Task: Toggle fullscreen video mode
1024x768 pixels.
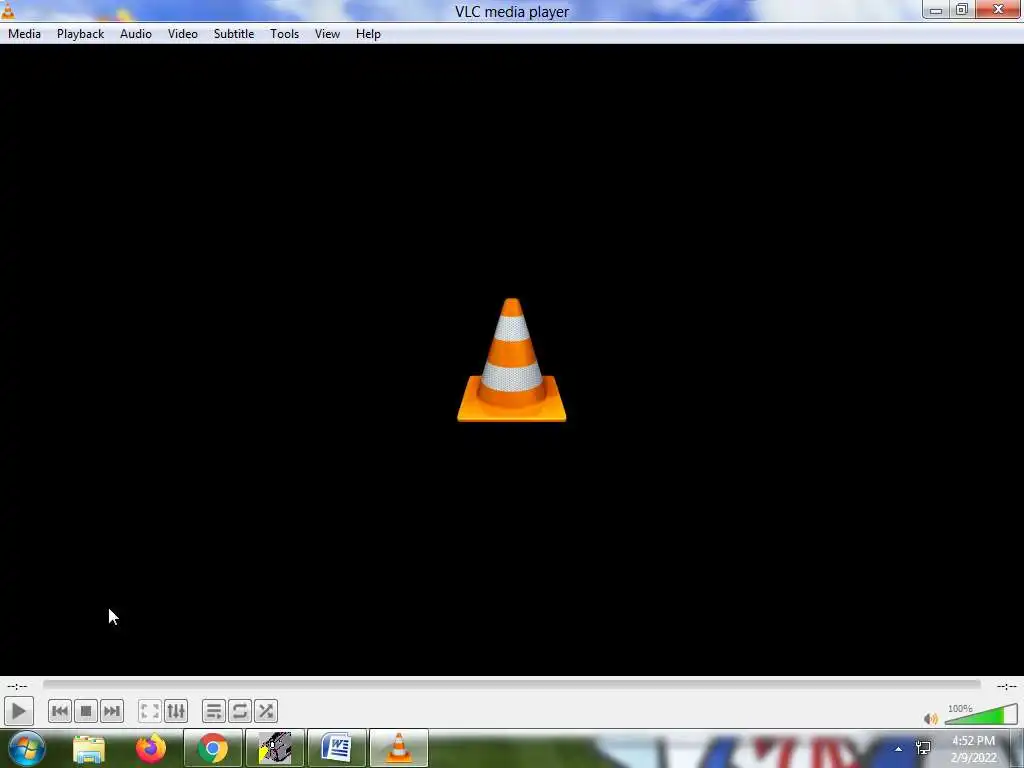Action: pyautogui.click(x=150, y=711)
